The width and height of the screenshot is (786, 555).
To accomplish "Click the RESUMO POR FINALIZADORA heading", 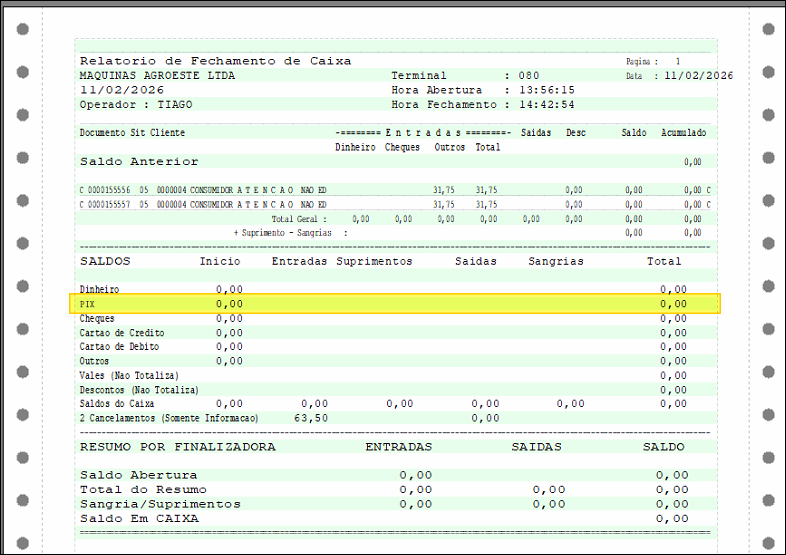I will click(177, 447).
